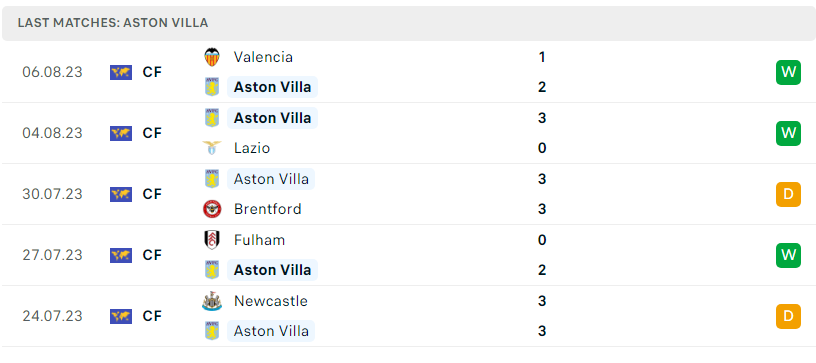Screen dimensions: 816x363
Task: Click the Lazio eagle crest icon
Action: pyautogui.click(x=212, y=148)
